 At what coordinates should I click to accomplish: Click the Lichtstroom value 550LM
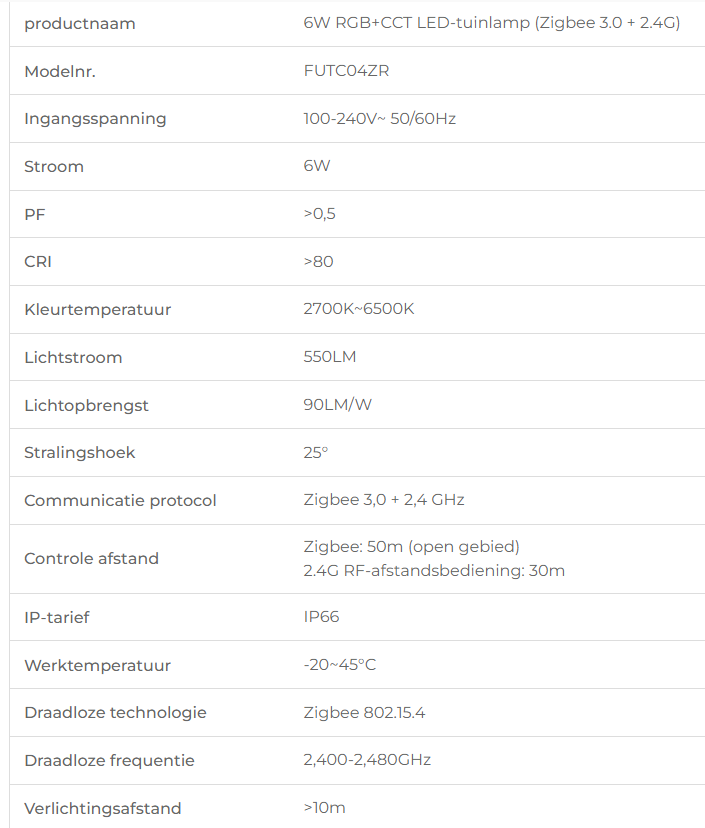[330, 356]
